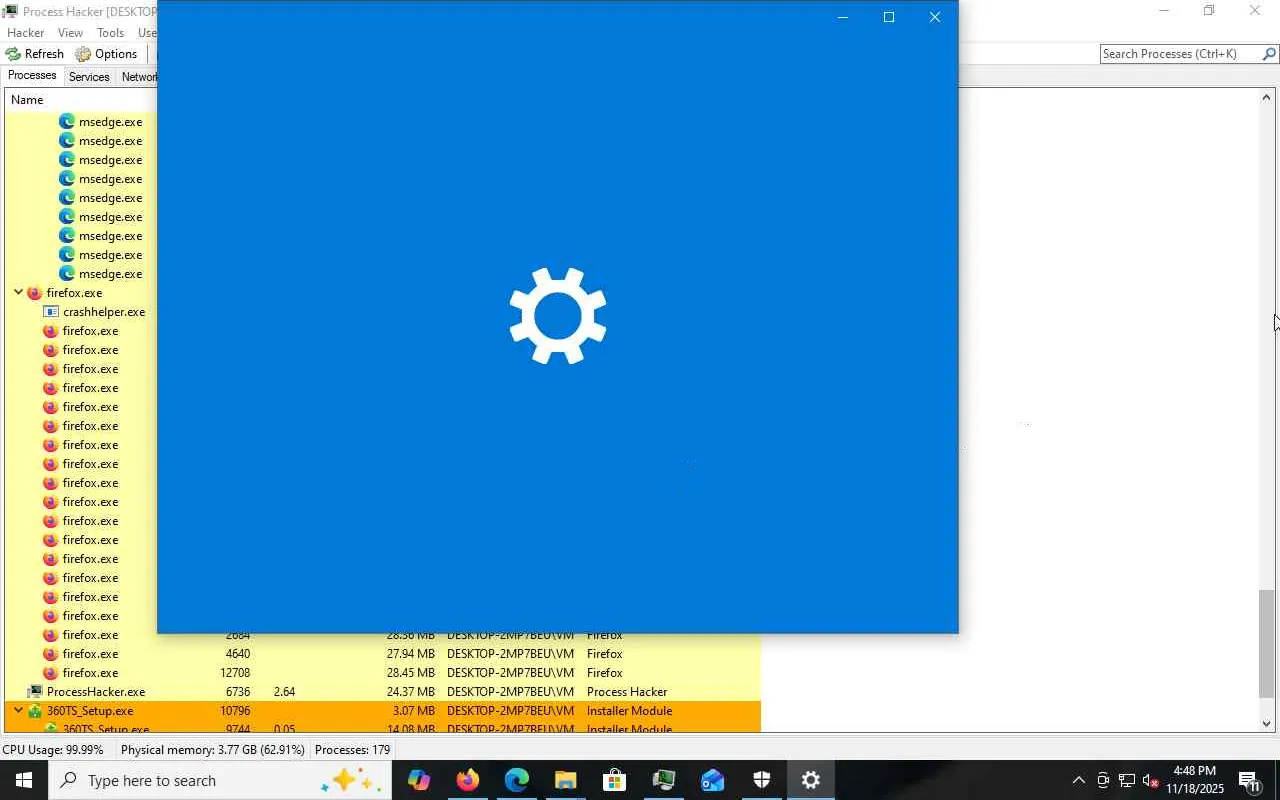This screenshot has width=1280, height=800.
Task: Click the CPU value 2.64
Action: pos(284,692)
